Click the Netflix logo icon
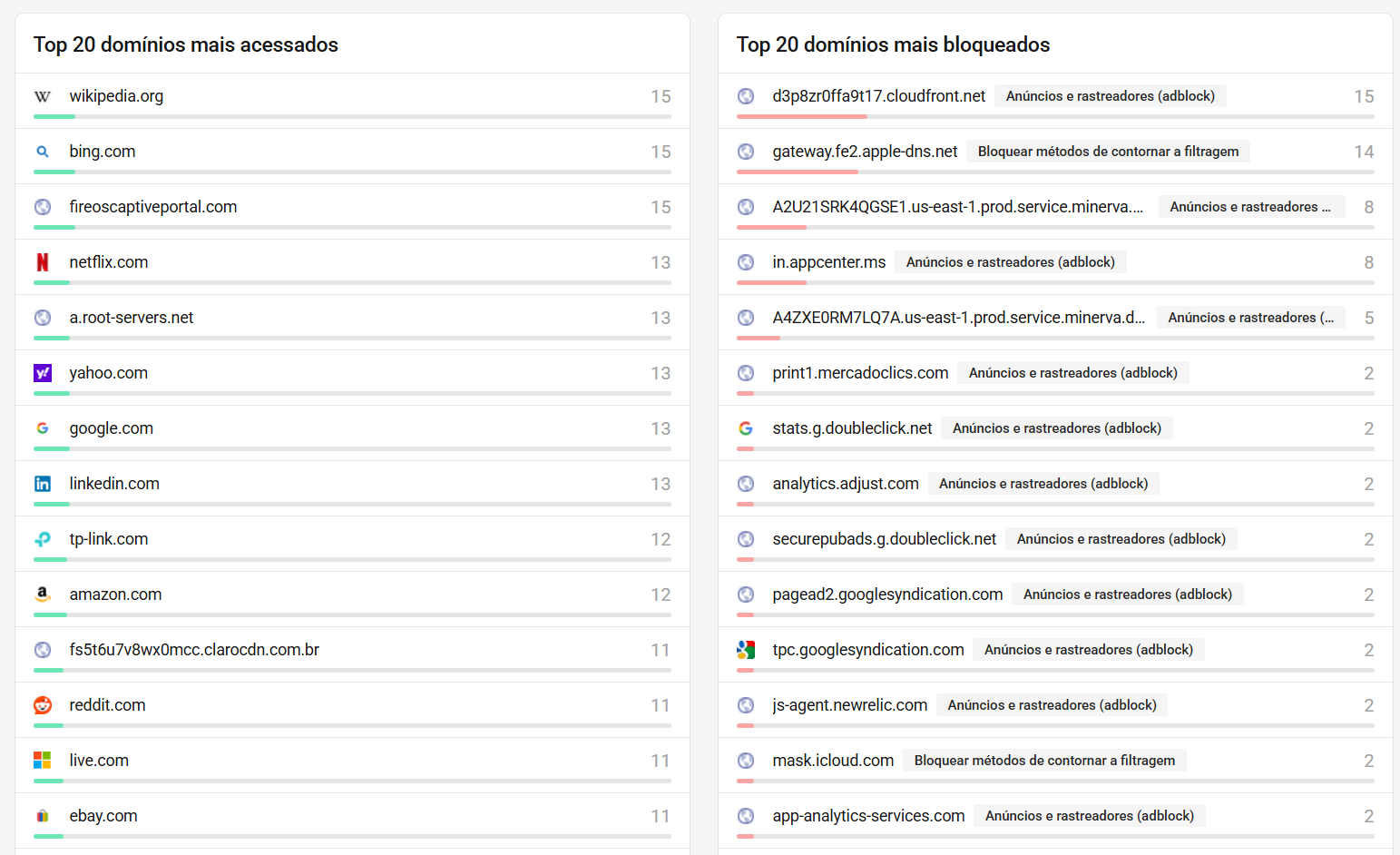 [43, 262]
